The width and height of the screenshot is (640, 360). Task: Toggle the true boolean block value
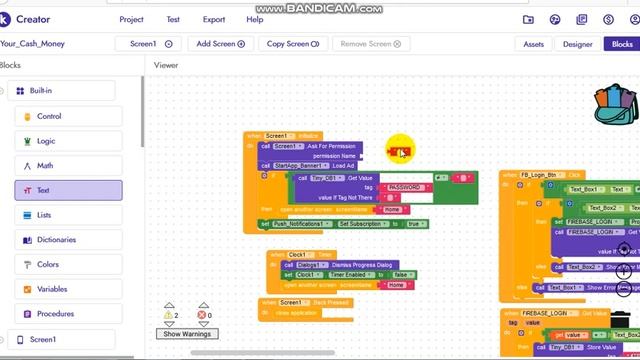click(416, 224)
